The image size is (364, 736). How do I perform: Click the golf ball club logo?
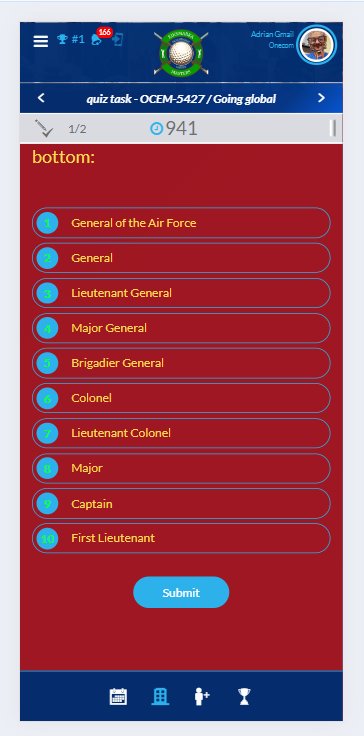click(x=181, y=54)
